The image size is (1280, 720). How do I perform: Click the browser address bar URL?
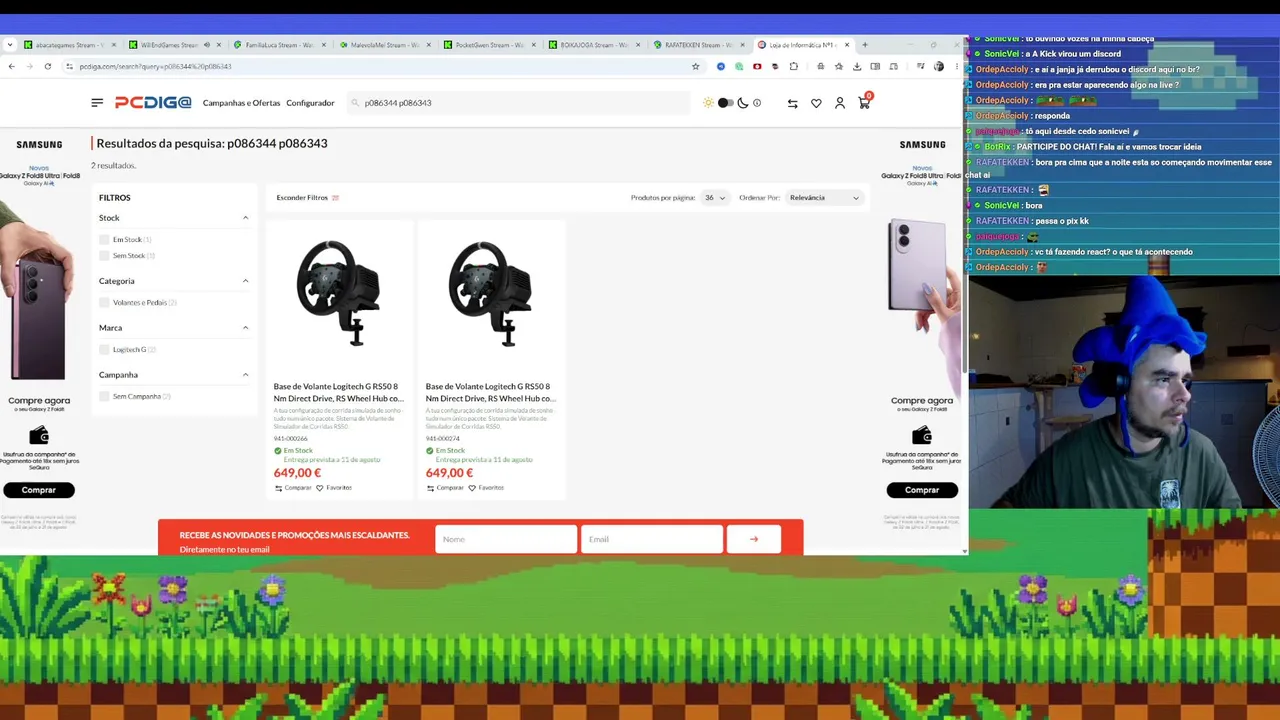(x=156, y=66)
